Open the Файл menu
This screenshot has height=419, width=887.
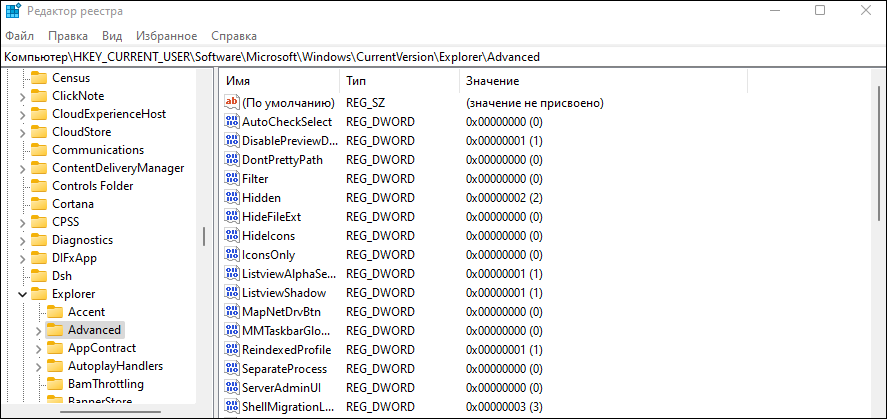click(20, 36)
